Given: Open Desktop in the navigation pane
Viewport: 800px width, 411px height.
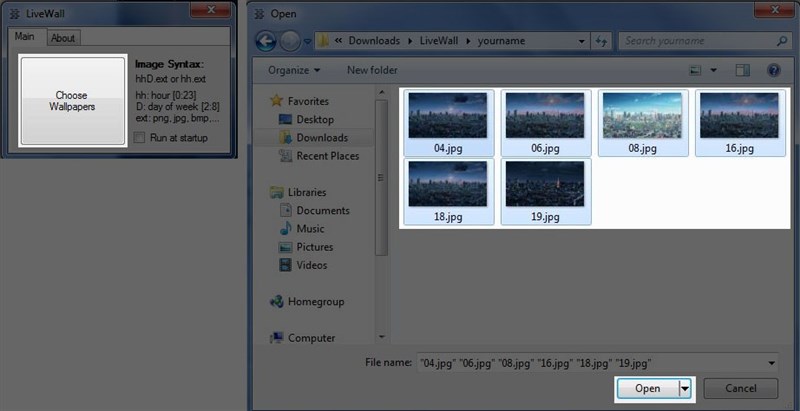Looking at the screenshot, I should (x=315, y=119).
